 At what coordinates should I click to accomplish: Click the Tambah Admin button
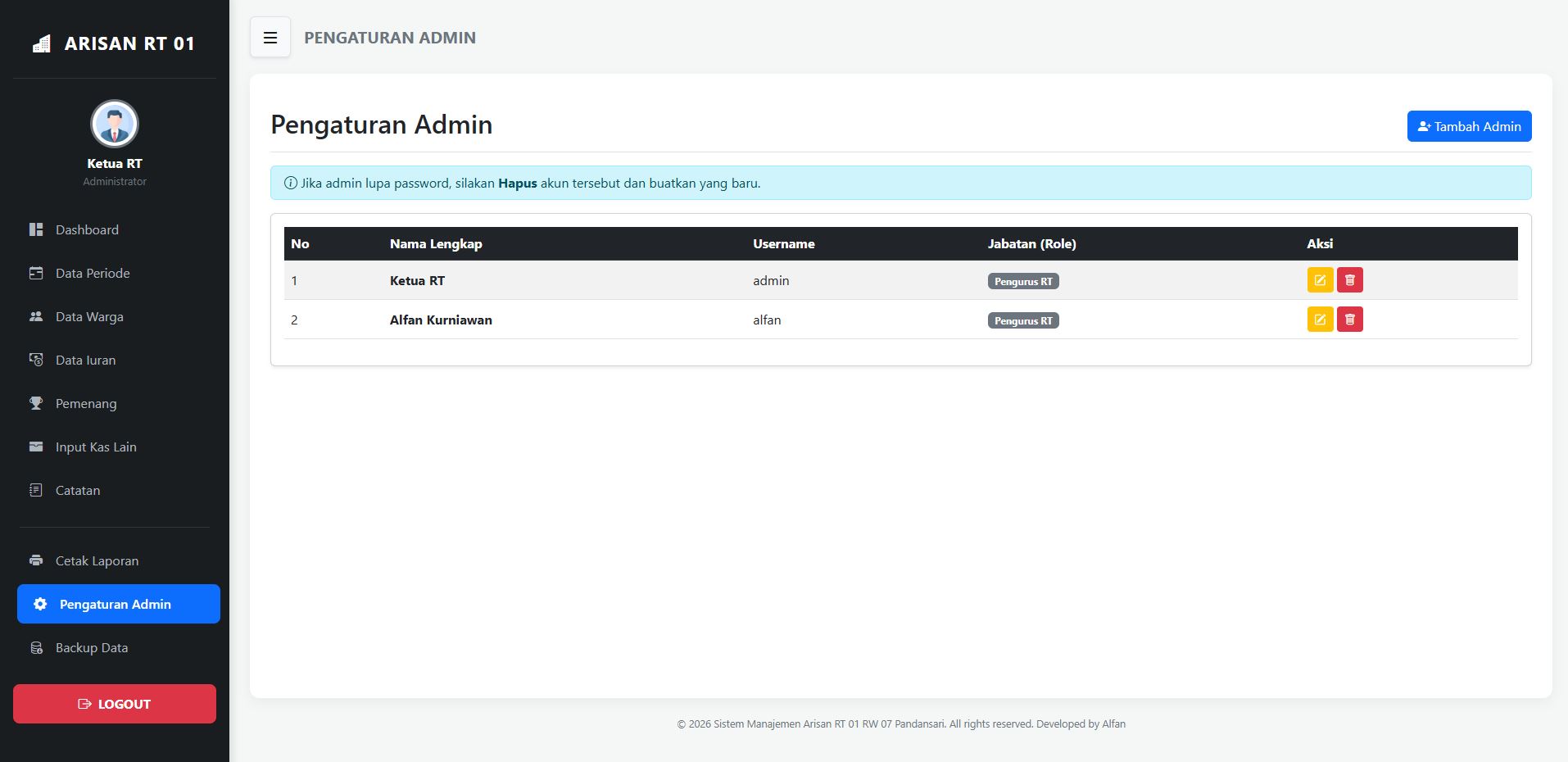(x=1468, y=126)
